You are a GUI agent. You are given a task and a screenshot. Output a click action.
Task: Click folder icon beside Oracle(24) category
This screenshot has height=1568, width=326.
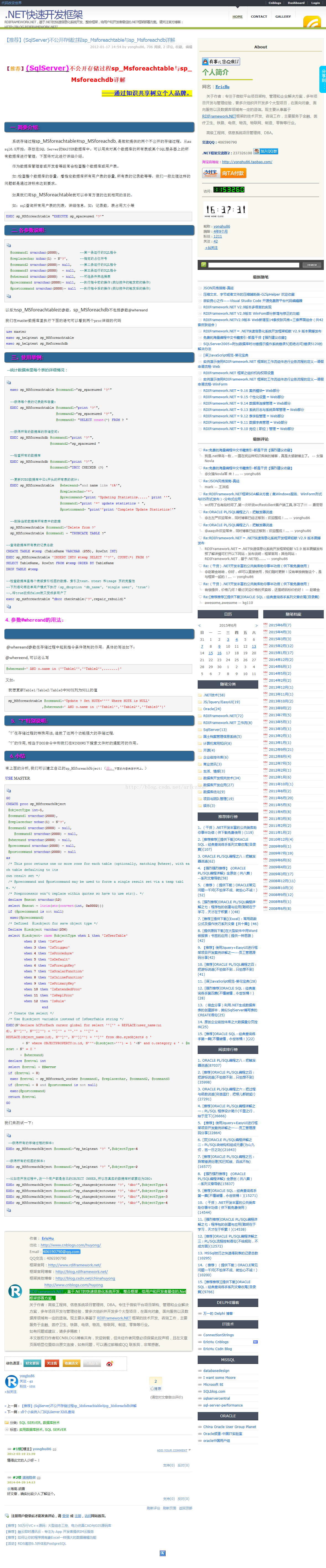200,709
